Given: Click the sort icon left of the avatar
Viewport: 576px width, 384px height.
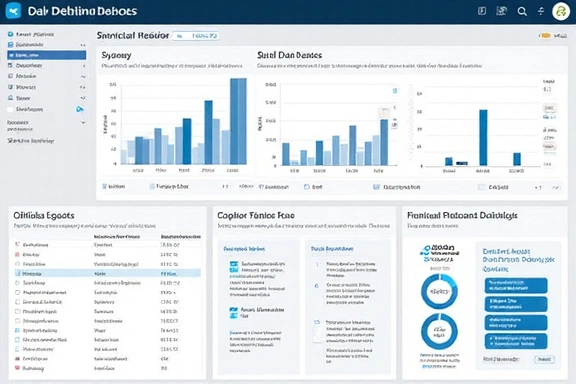Looking at the screenshot, I should click(x=541, y=11).
